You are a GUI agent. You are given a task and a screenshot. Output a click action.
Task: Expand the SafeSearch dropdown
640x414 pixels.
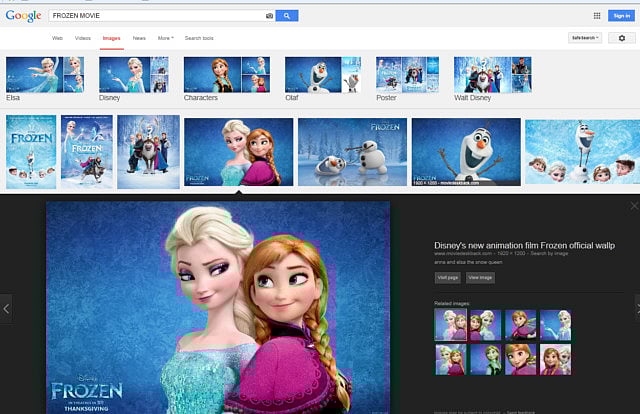585,38
